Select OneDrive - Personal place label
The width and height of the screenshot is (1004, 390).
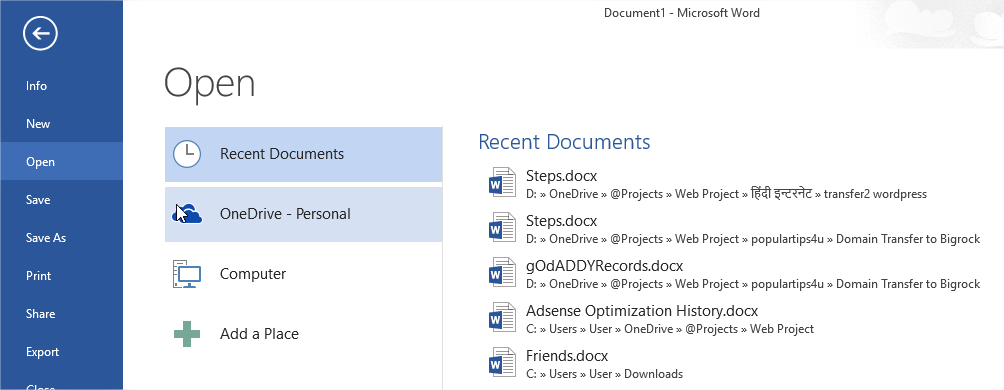coord(285,214)
